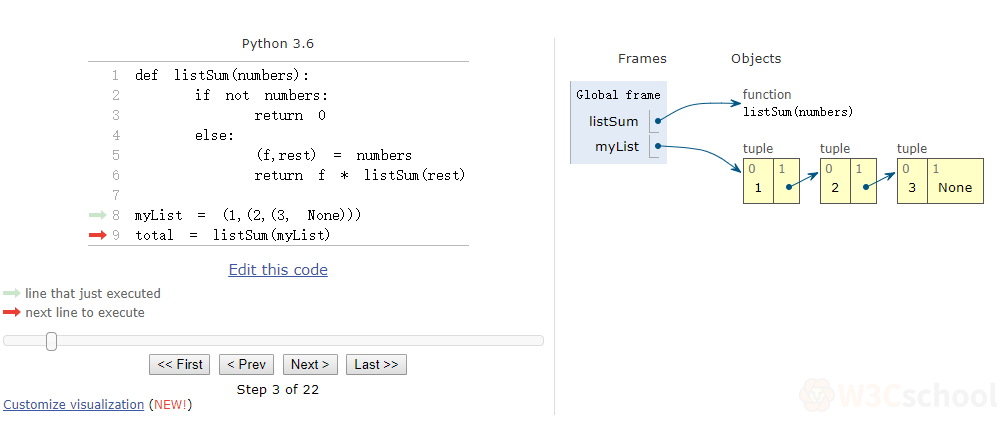1008x425 pixels.
Task: Click the pointer dot in first tuple
Action: pos(788,187)
